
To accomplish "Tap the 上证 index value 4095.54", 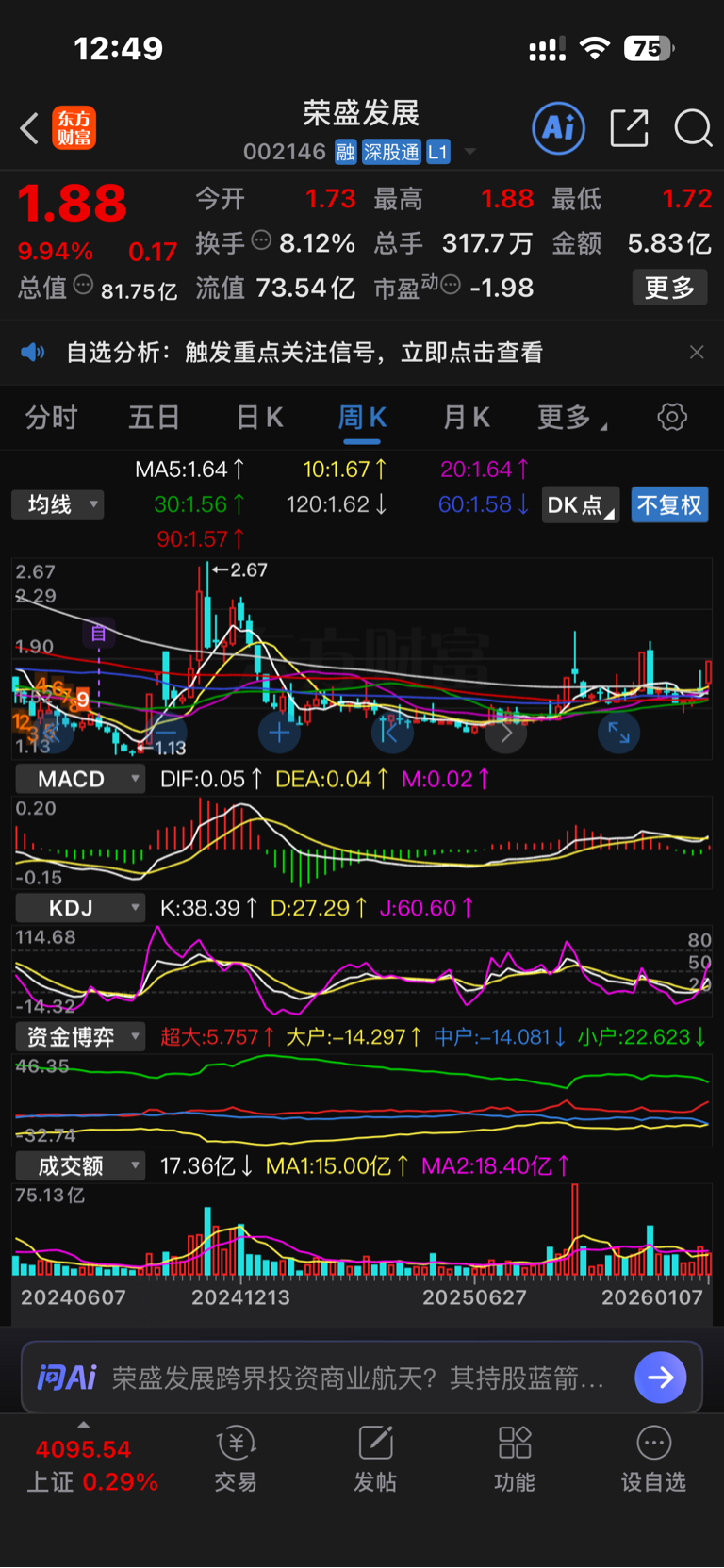I will [83, 1449].
